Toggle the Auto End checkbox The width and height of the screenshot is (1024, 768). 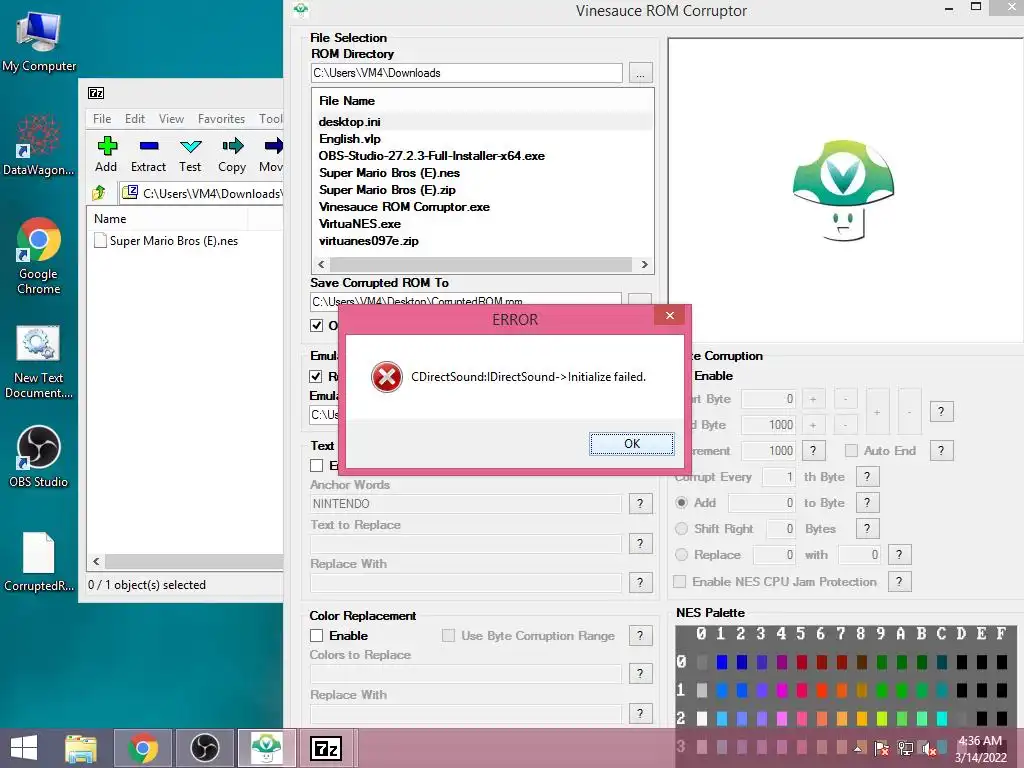coord(851,451)
